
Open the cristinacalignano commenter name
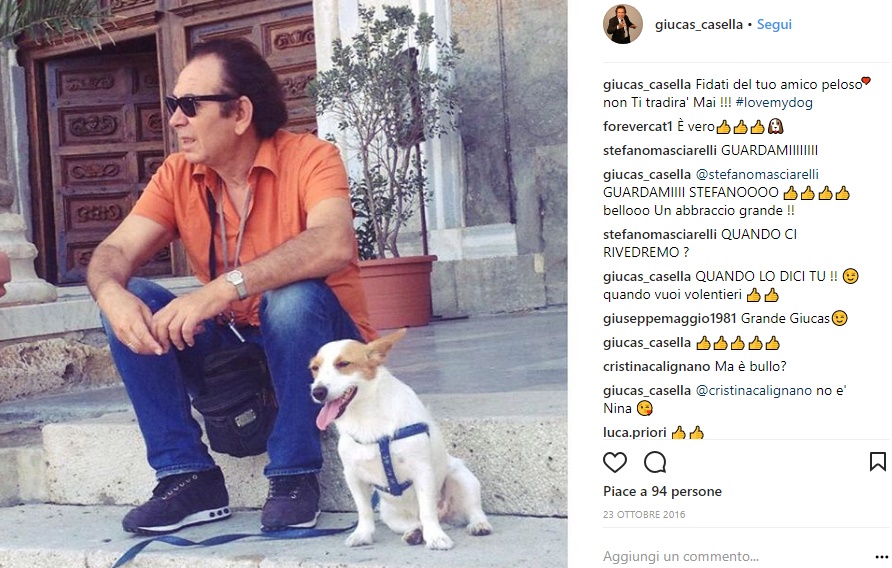pyautogui.click(x=656, y=366)
